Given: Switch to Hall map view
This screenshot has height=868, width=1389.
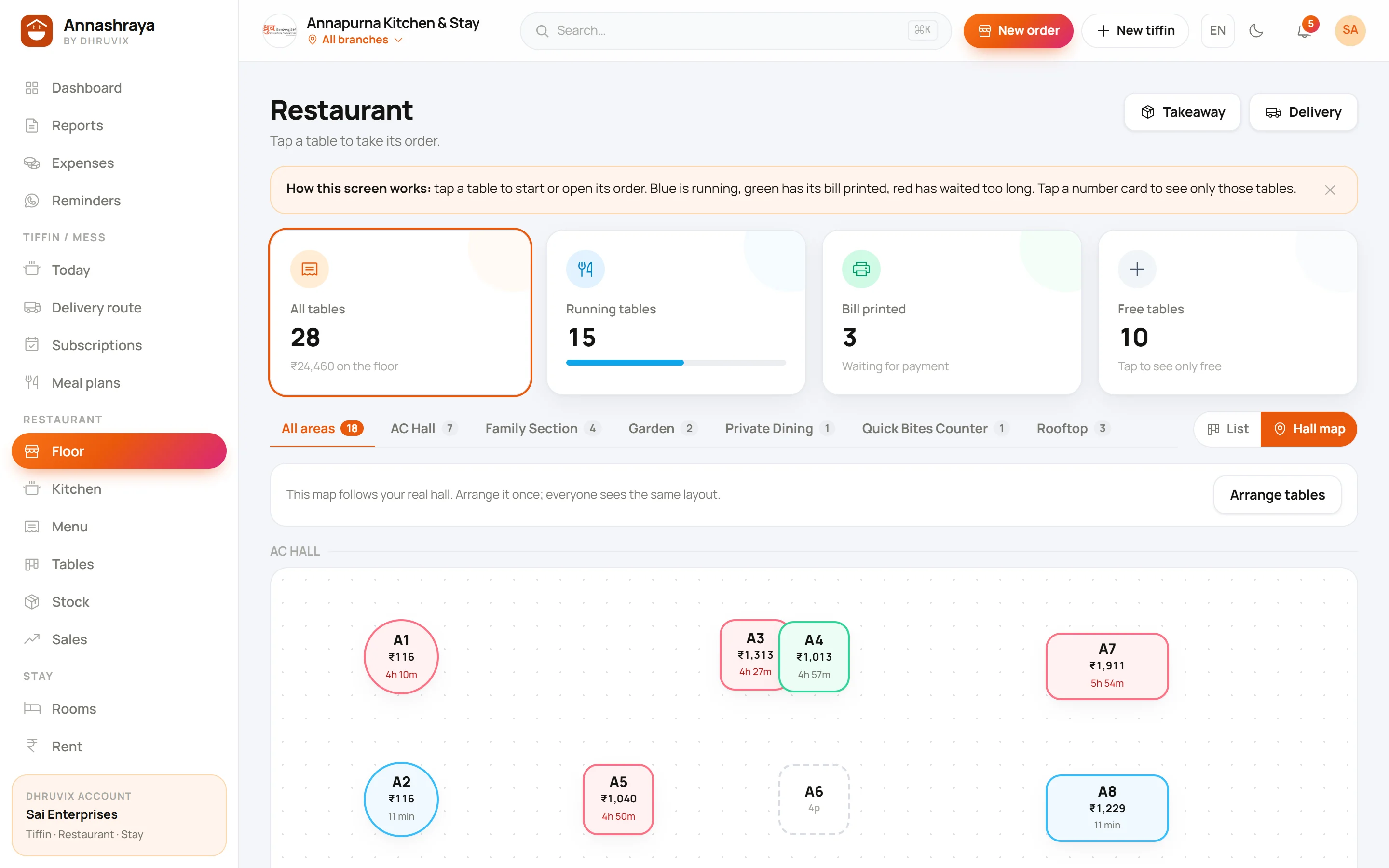Looking at the screenshot, I should coord(1308,429).
